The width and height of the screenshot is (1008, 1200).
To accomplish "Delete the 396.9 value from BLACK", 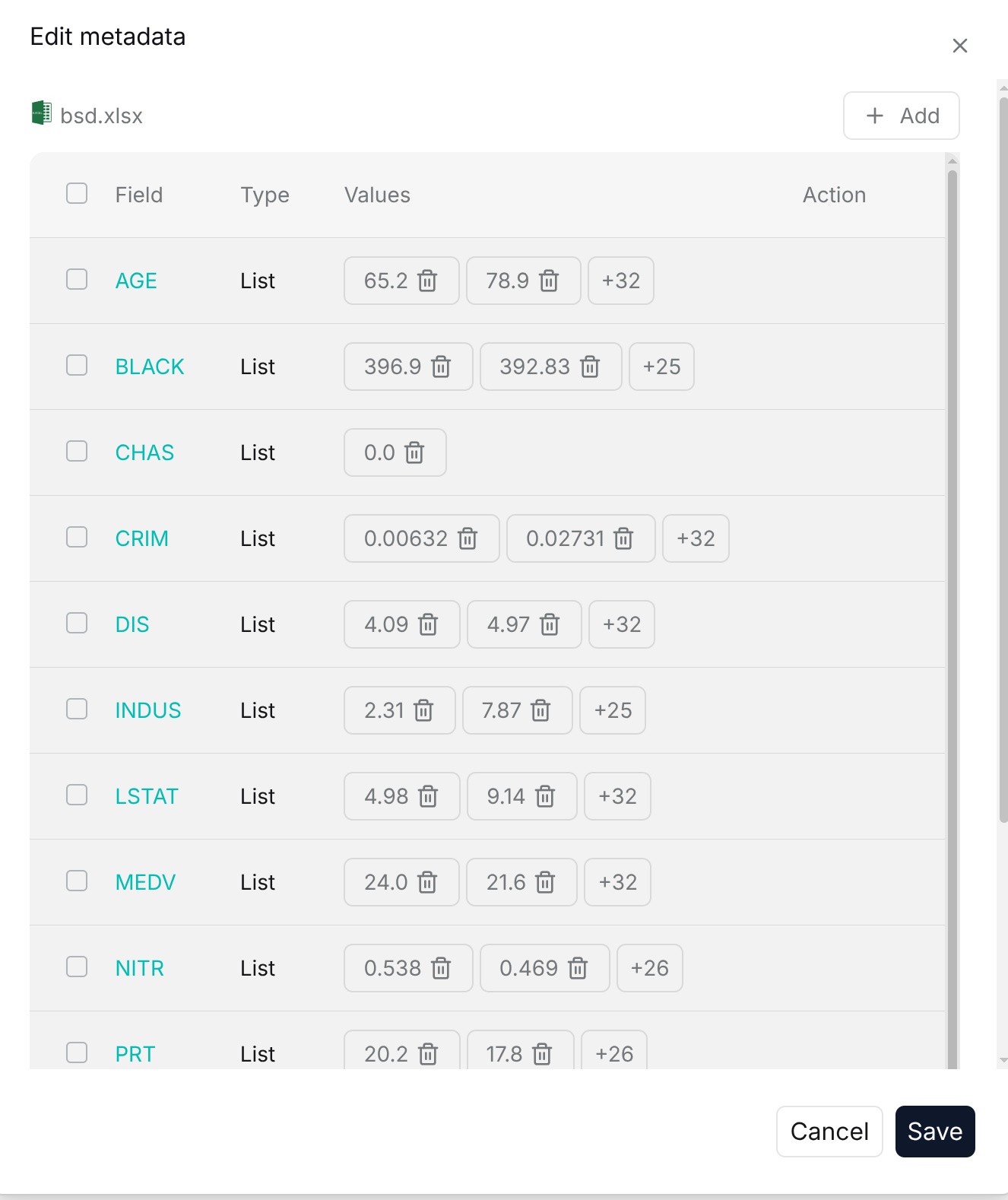I will tap(441, 367).
